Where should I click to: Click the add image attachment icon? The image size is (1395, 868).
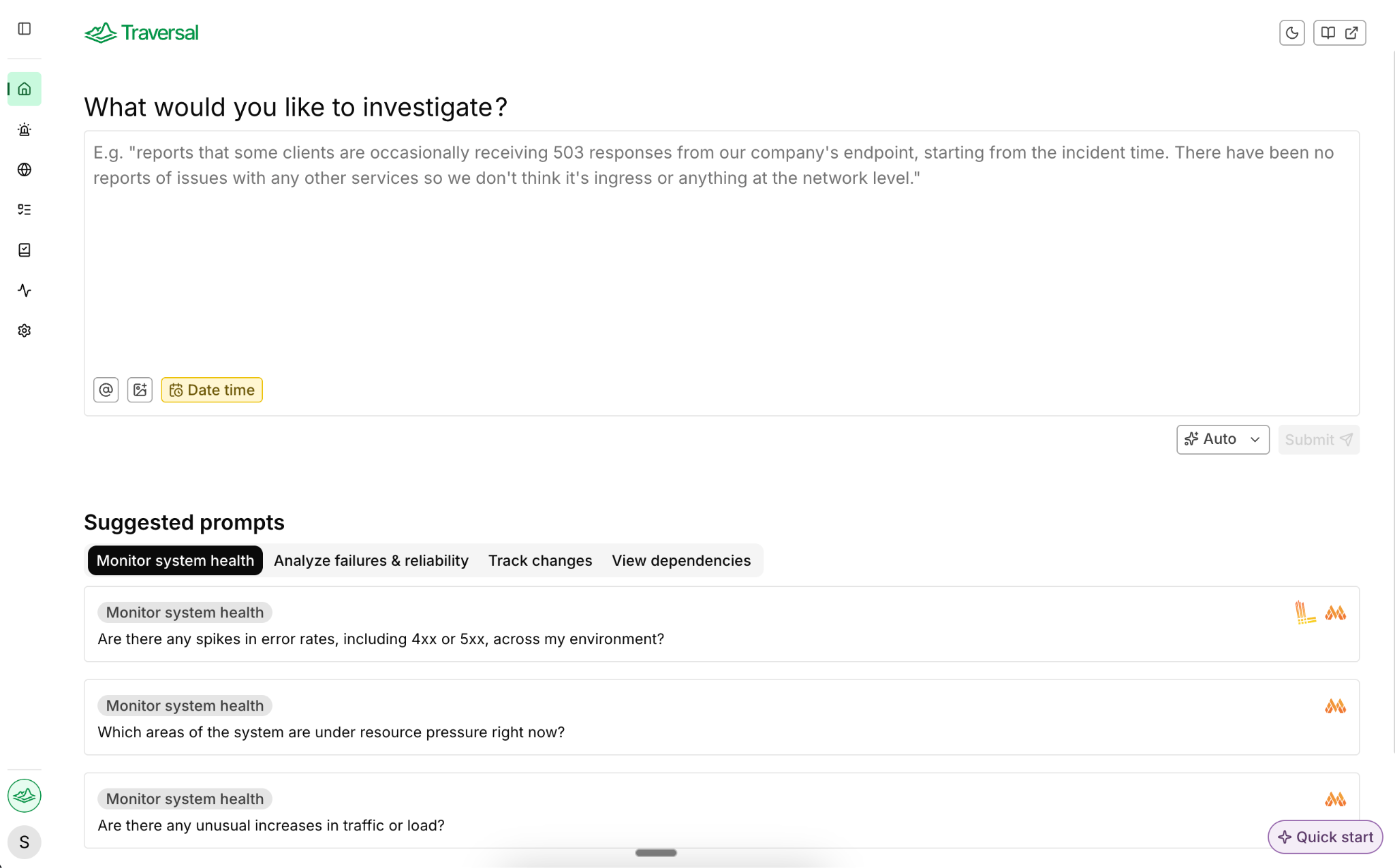140,390
